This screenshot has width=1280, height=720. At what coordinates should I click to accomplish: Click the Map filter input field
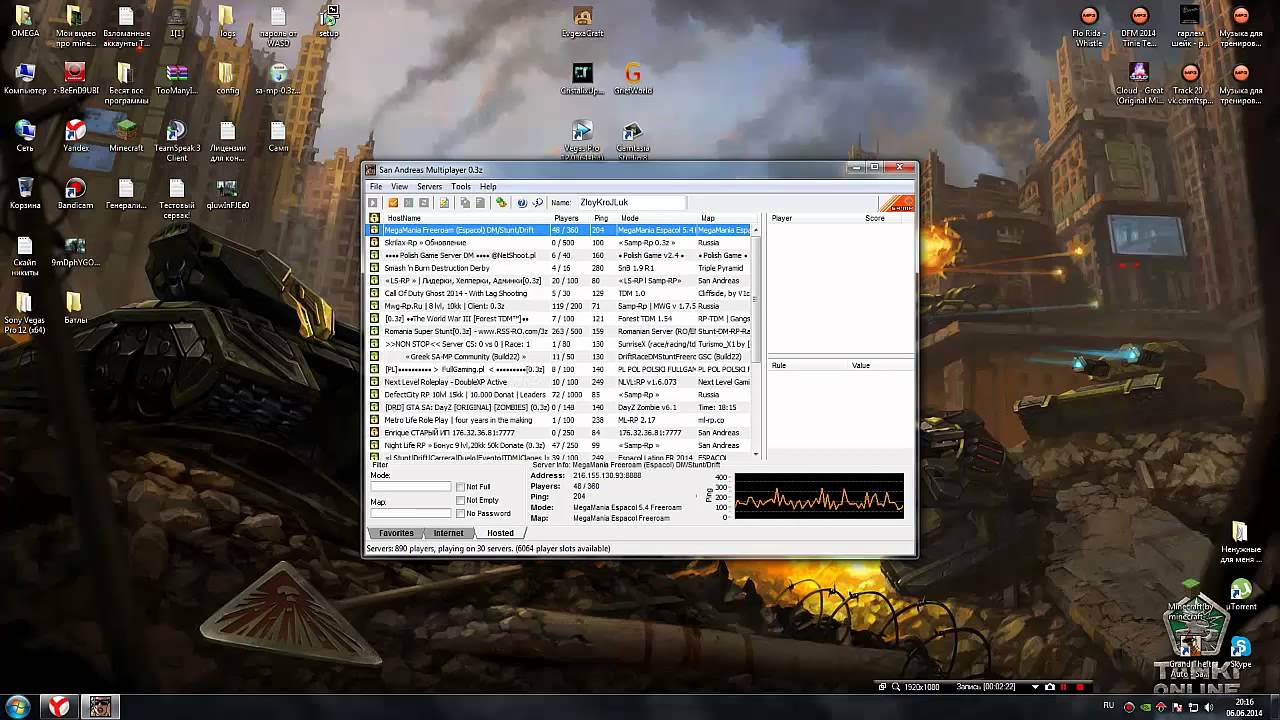tap(410, 513)
